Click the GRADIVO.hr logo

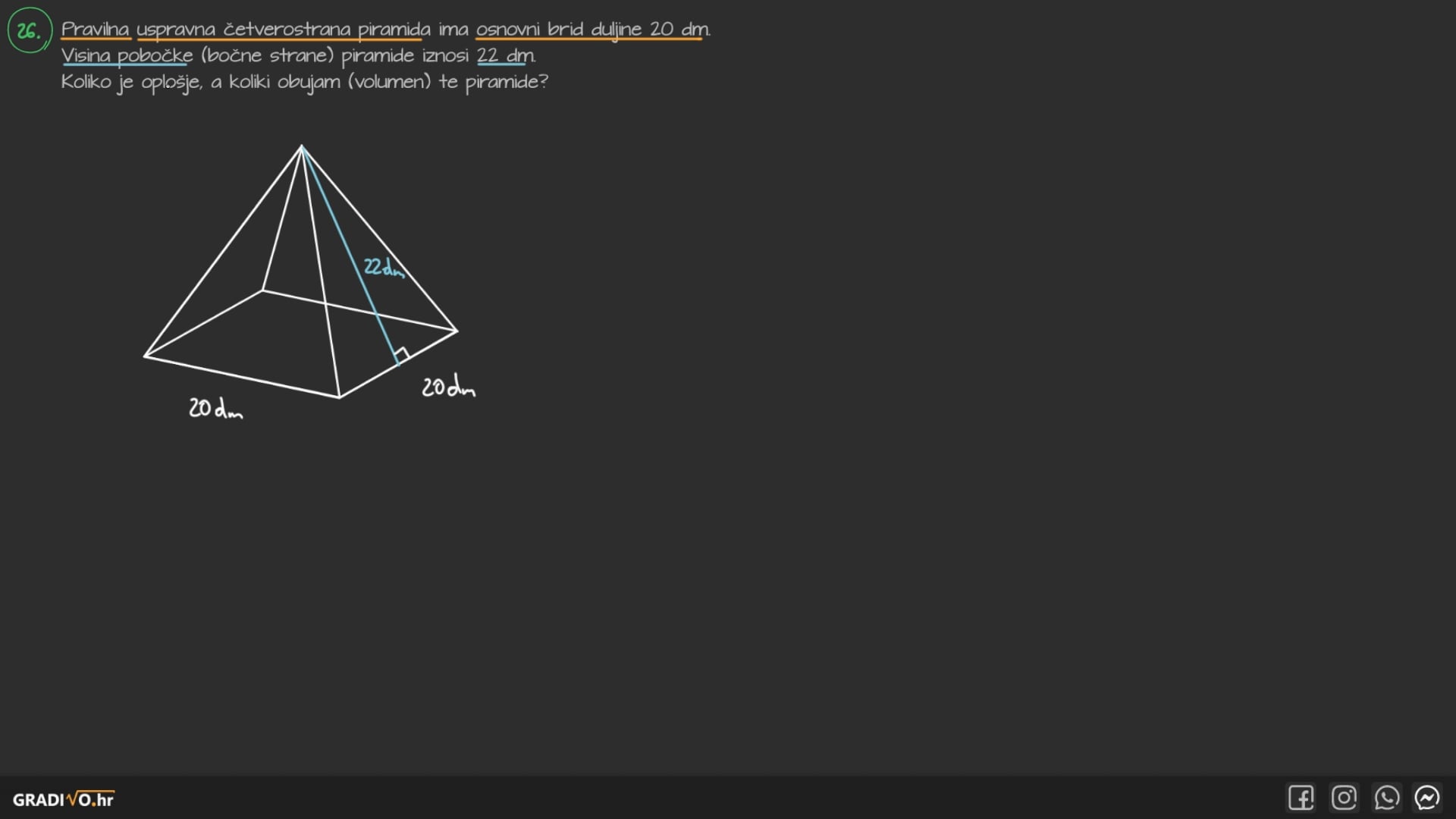[x=63, y=799]
